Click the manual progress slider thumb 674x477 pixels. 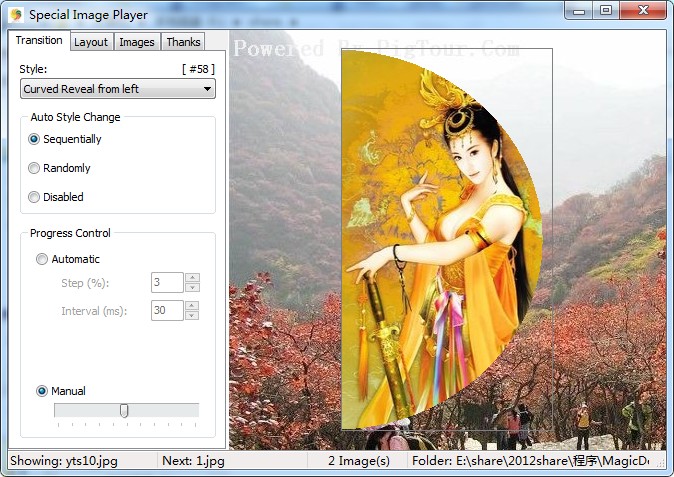pos(124,410)
